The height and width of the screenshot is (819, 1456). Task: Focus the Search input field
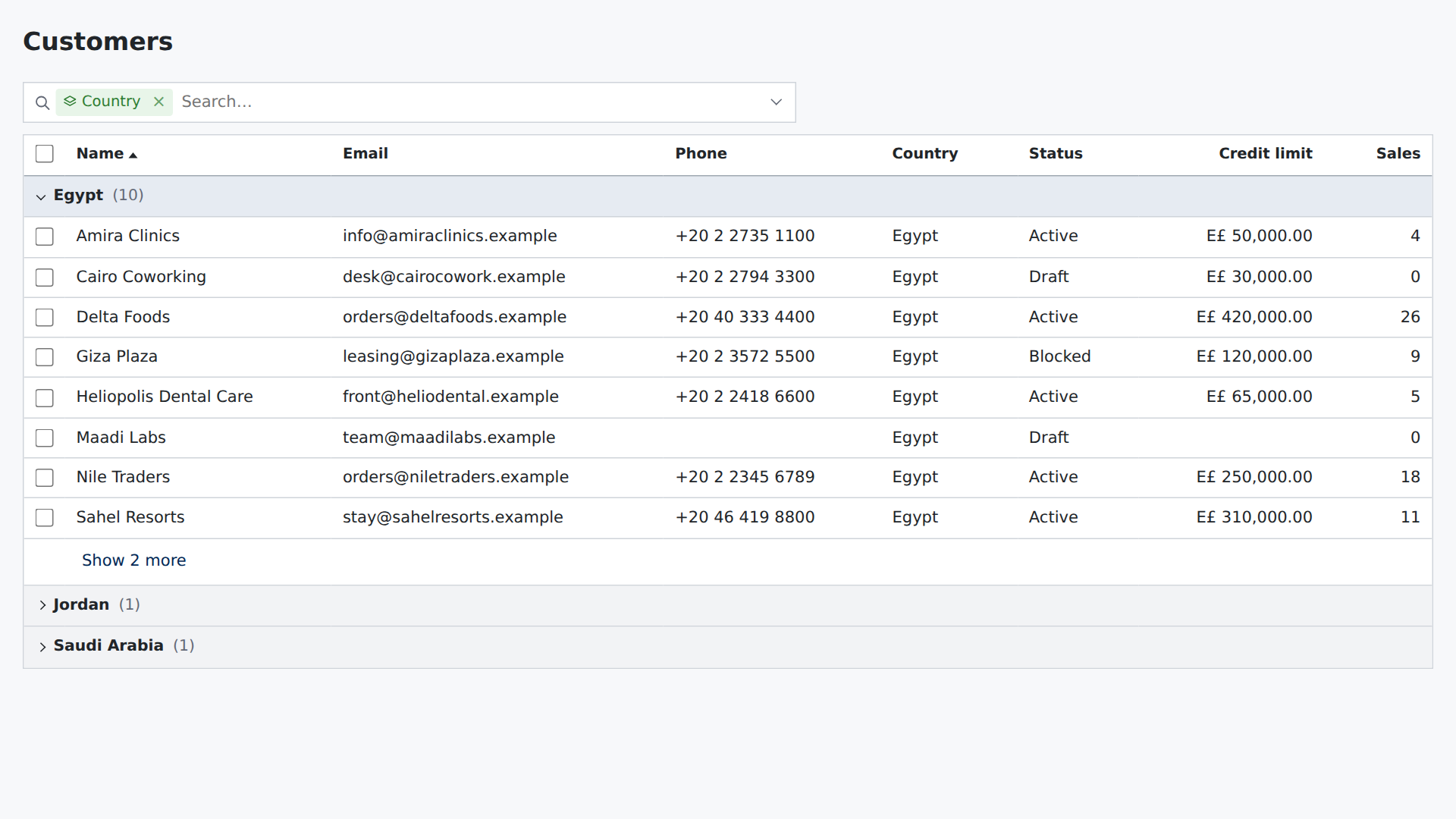click(470, 102)
